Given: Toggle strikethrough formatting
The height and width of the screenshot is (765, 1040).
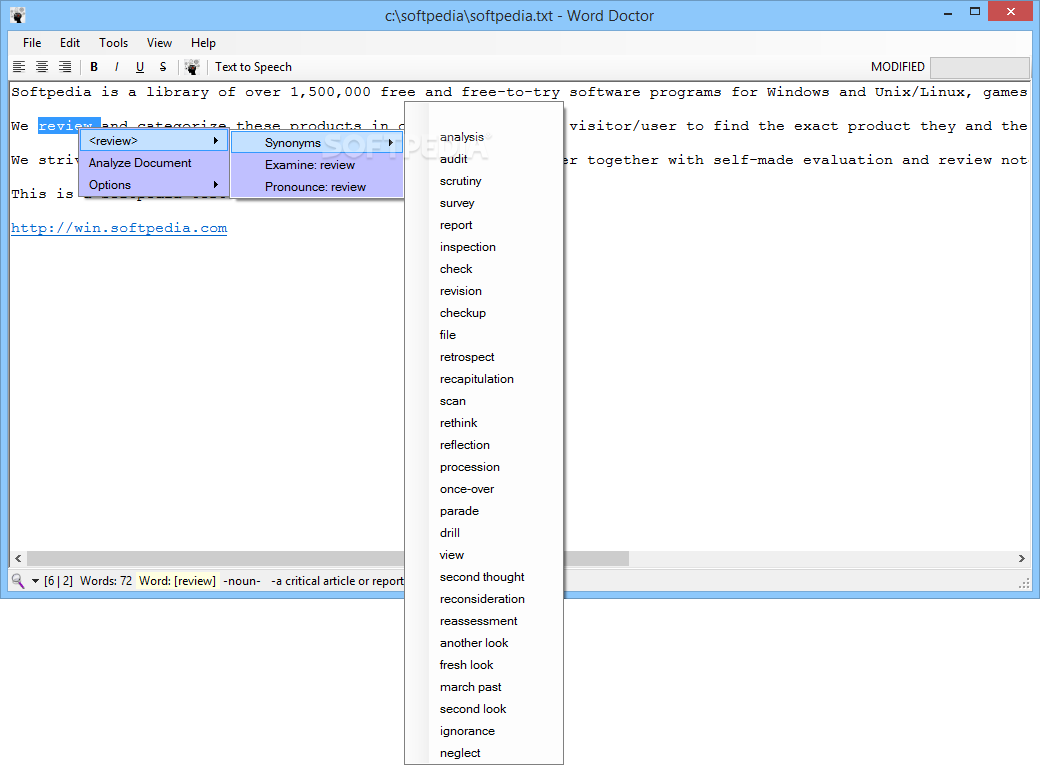Looking at the screenshot, I should pyautogui.click(x=162, y=66).
